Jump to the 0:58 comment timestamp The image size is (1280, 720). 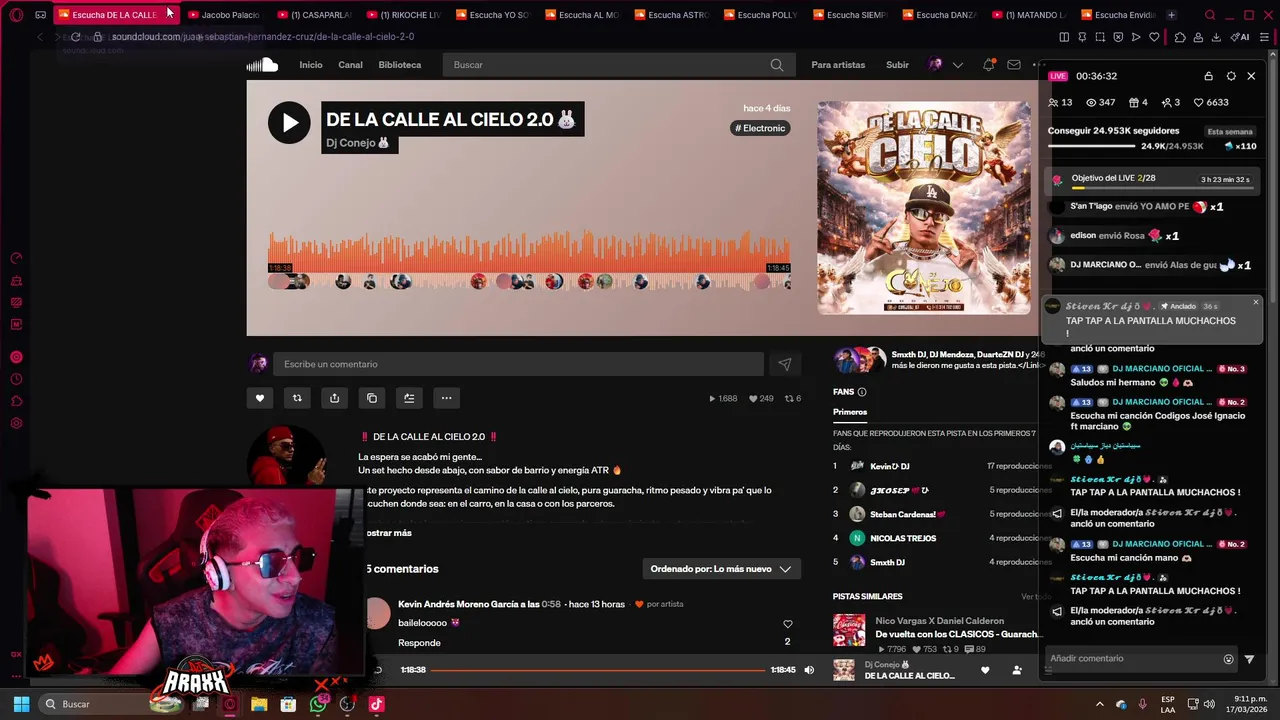point(551,604)
